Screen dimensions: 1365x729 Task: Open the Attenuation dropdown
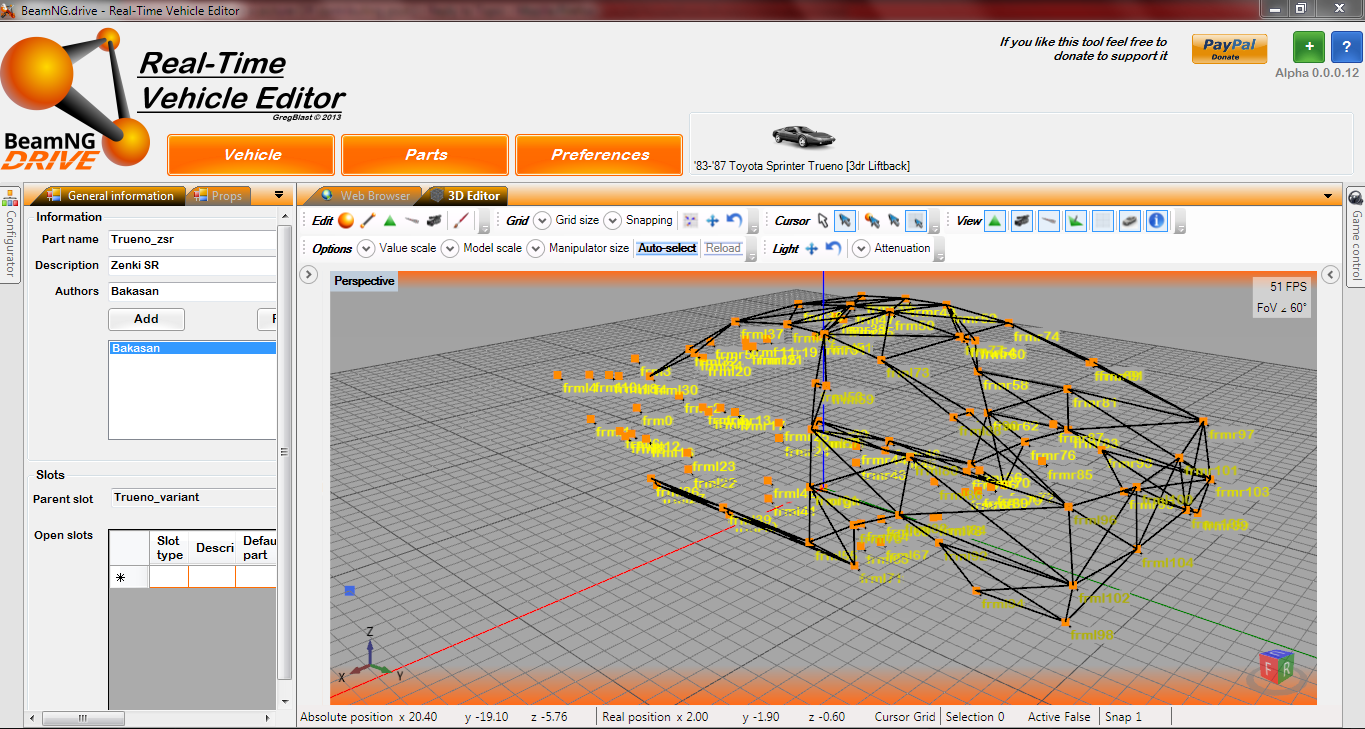tap(861, 248)
